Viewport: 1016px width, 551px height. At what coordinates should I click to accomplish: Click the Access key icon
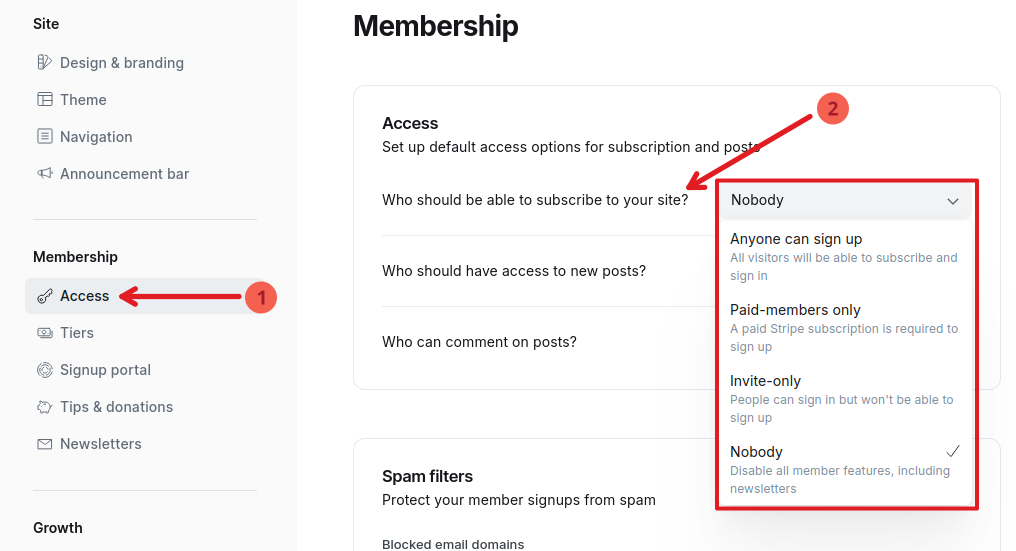[x=44, y=296]
